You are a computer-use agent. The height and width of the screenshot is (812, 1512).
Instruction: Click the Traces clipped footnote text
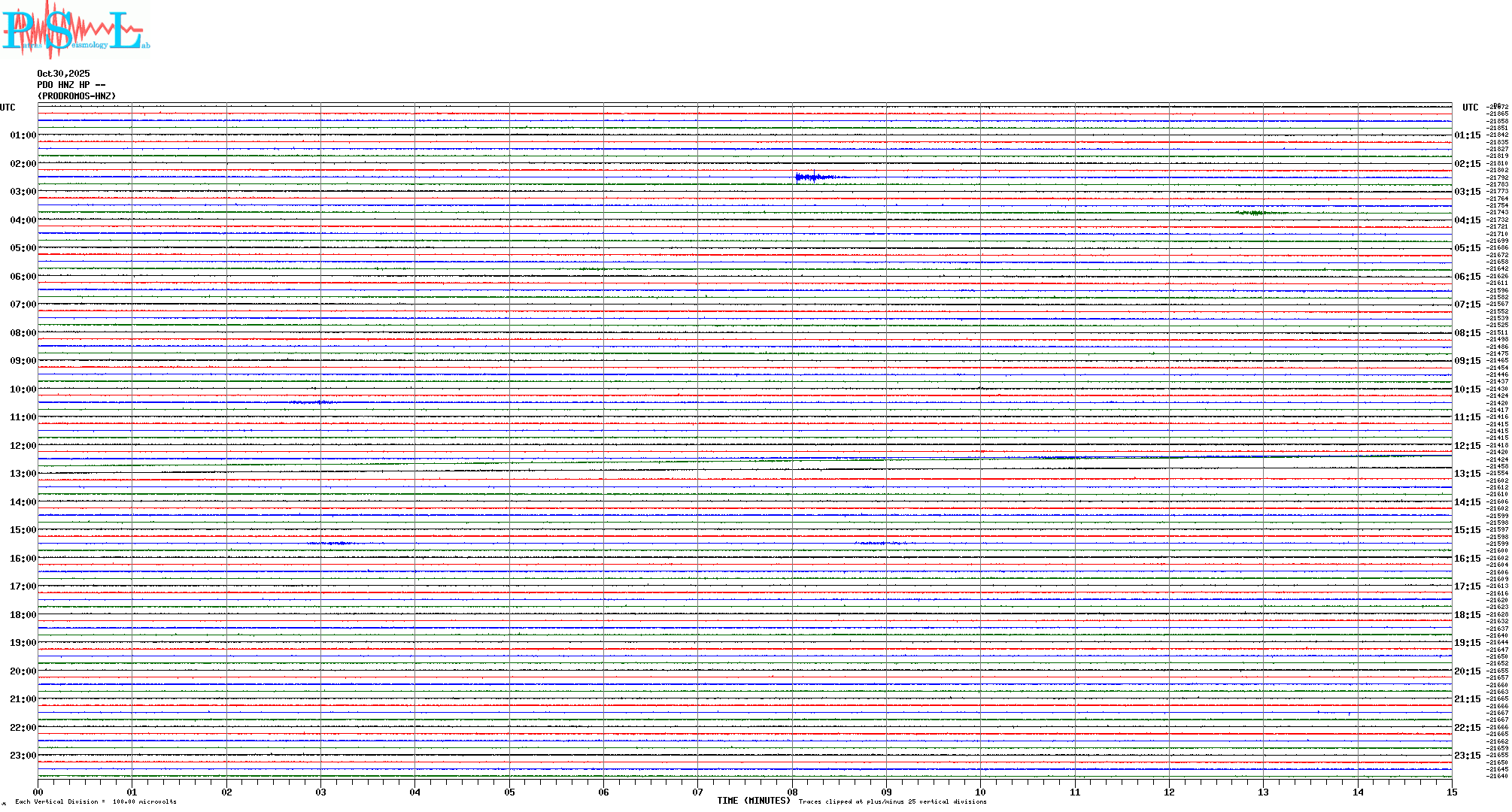892,801
